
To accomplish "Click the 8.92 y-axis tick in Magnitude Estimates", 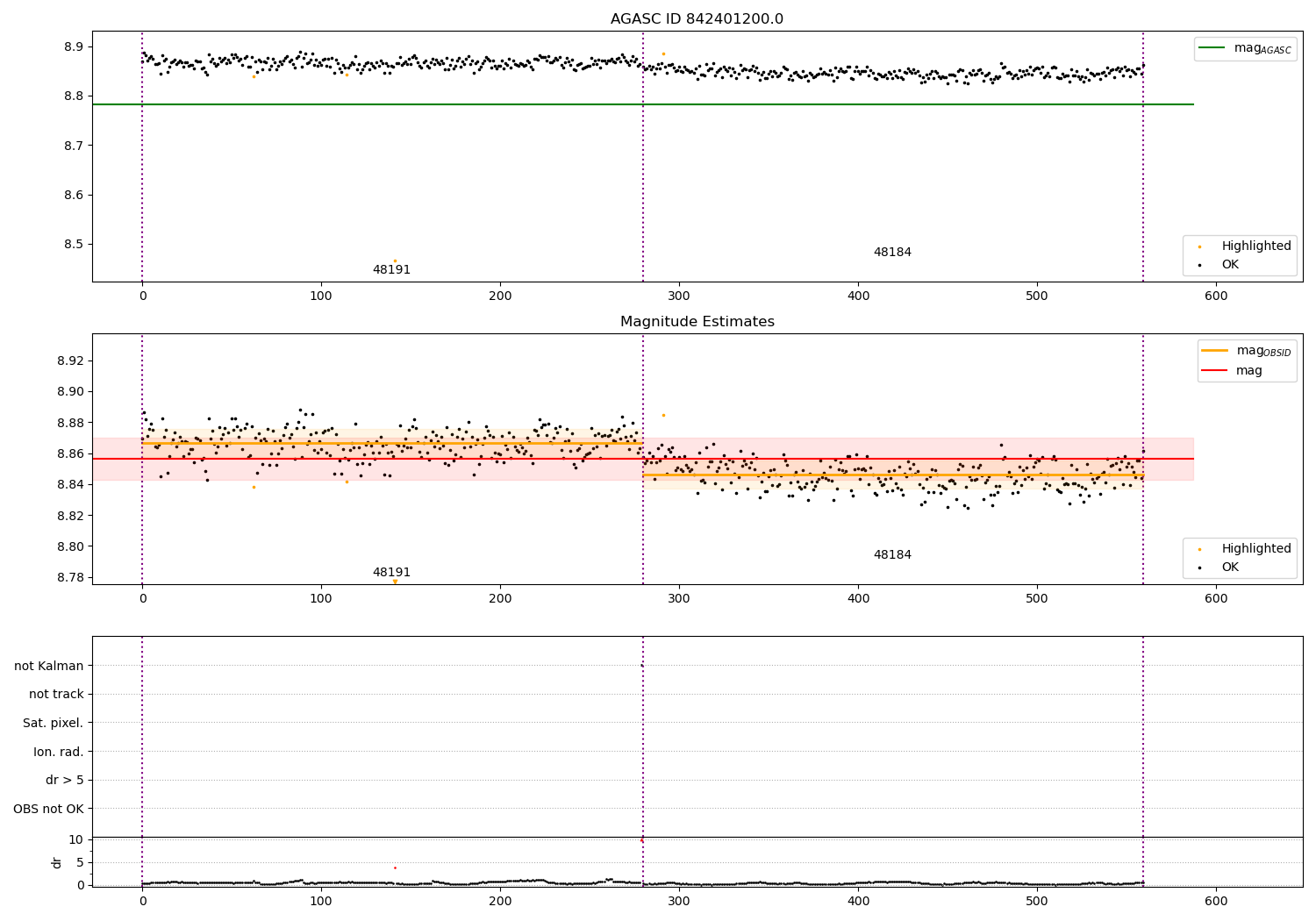I will coord(70,361).
